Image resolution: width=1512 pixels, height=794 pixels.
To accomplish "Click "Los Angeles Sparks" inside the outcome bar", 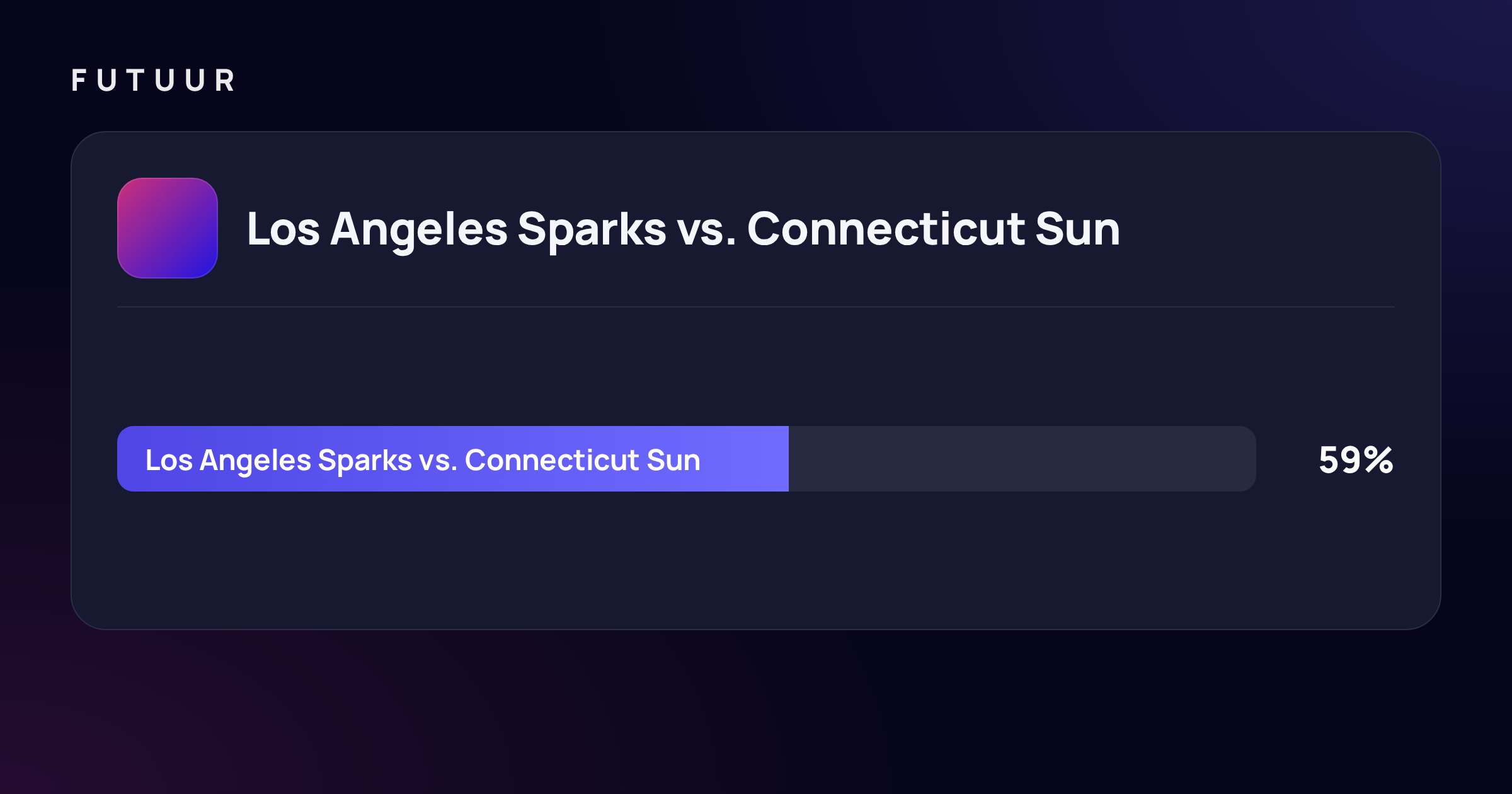I will coord(278,461).
